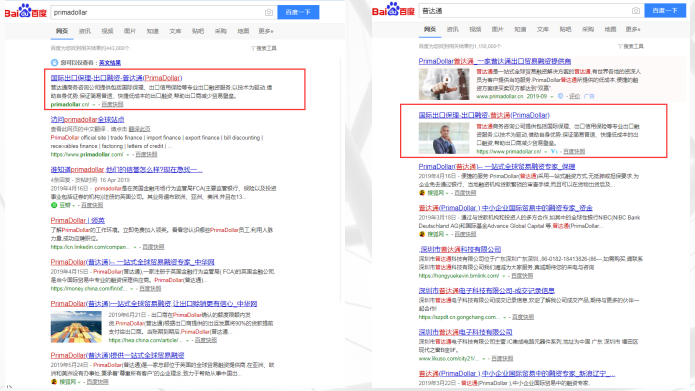695x391 pixels.
Task: Expand the arrow after 2019-09 in ad result
Action: pos(552,97)
